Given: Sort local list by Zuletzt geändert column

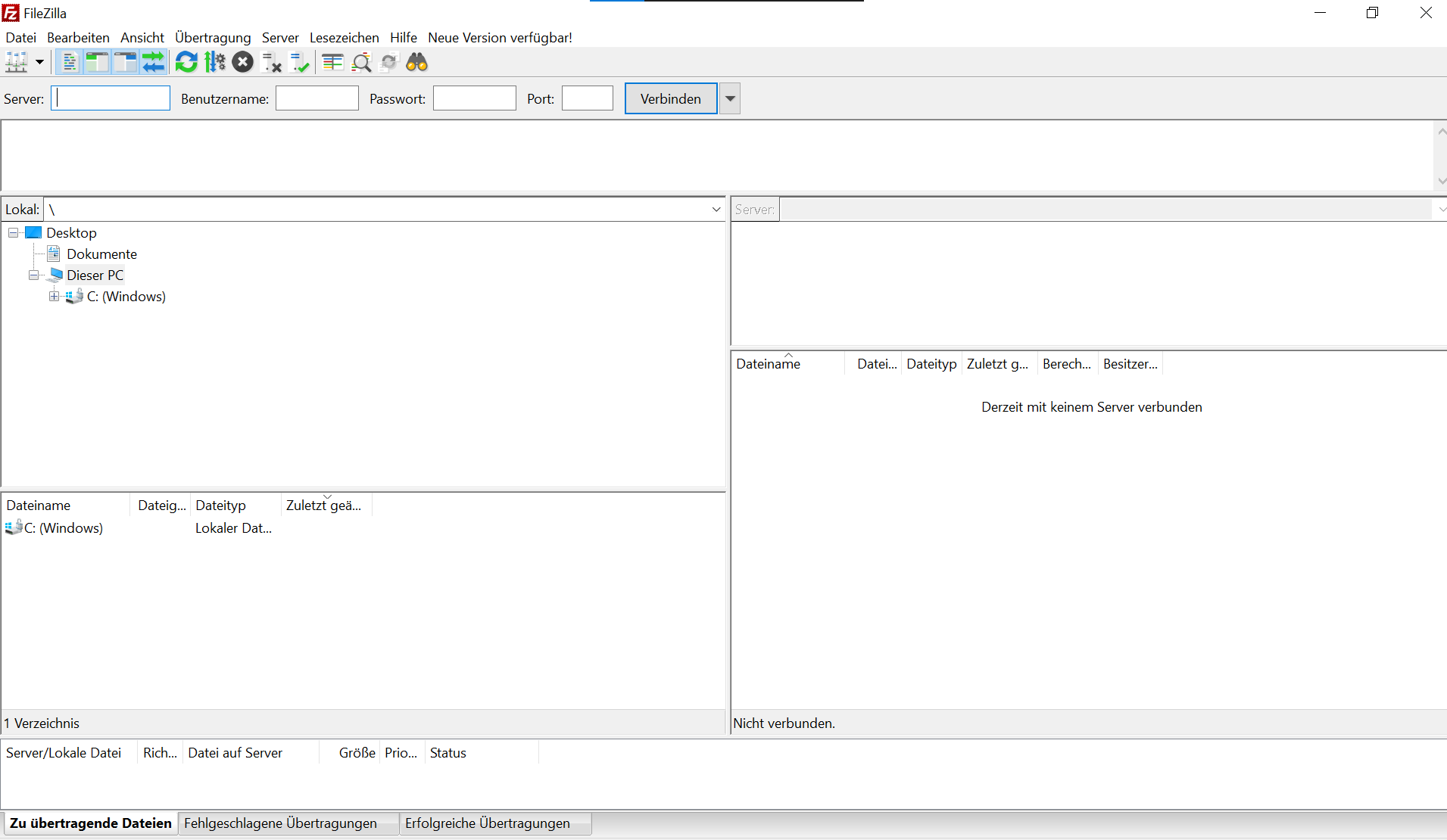Looking at the screenshot, I should coord(327,506).
